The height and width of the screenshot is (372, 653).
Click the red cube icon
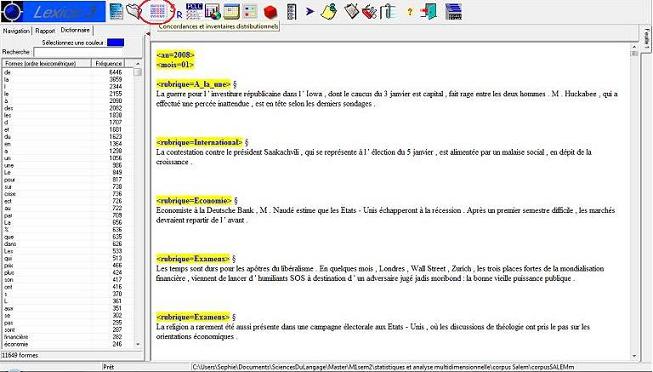(270, 12)
